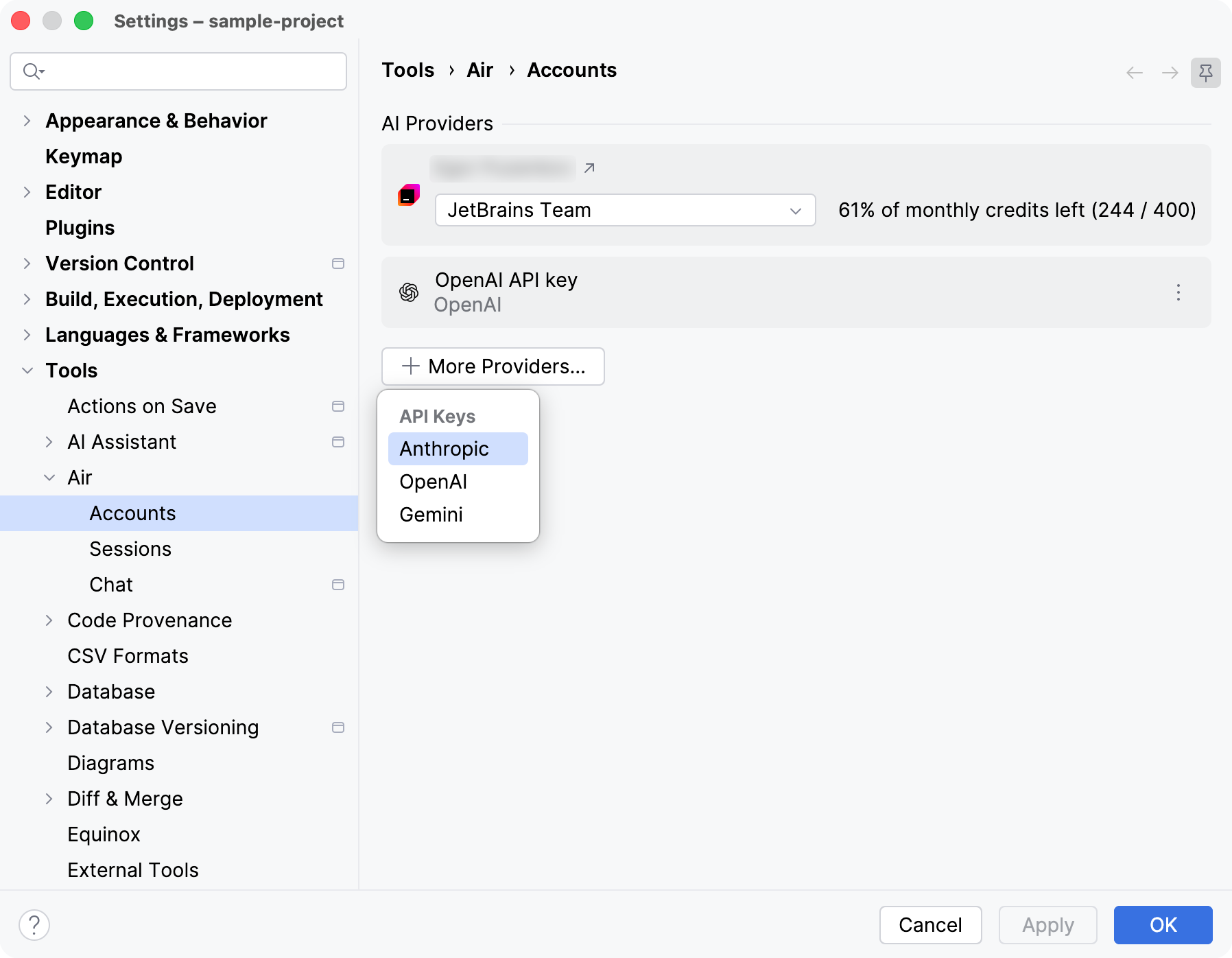Open the three-dot menu for OpenAI API key
This screenshot has width=1232, height=958.
[1178, 292]
